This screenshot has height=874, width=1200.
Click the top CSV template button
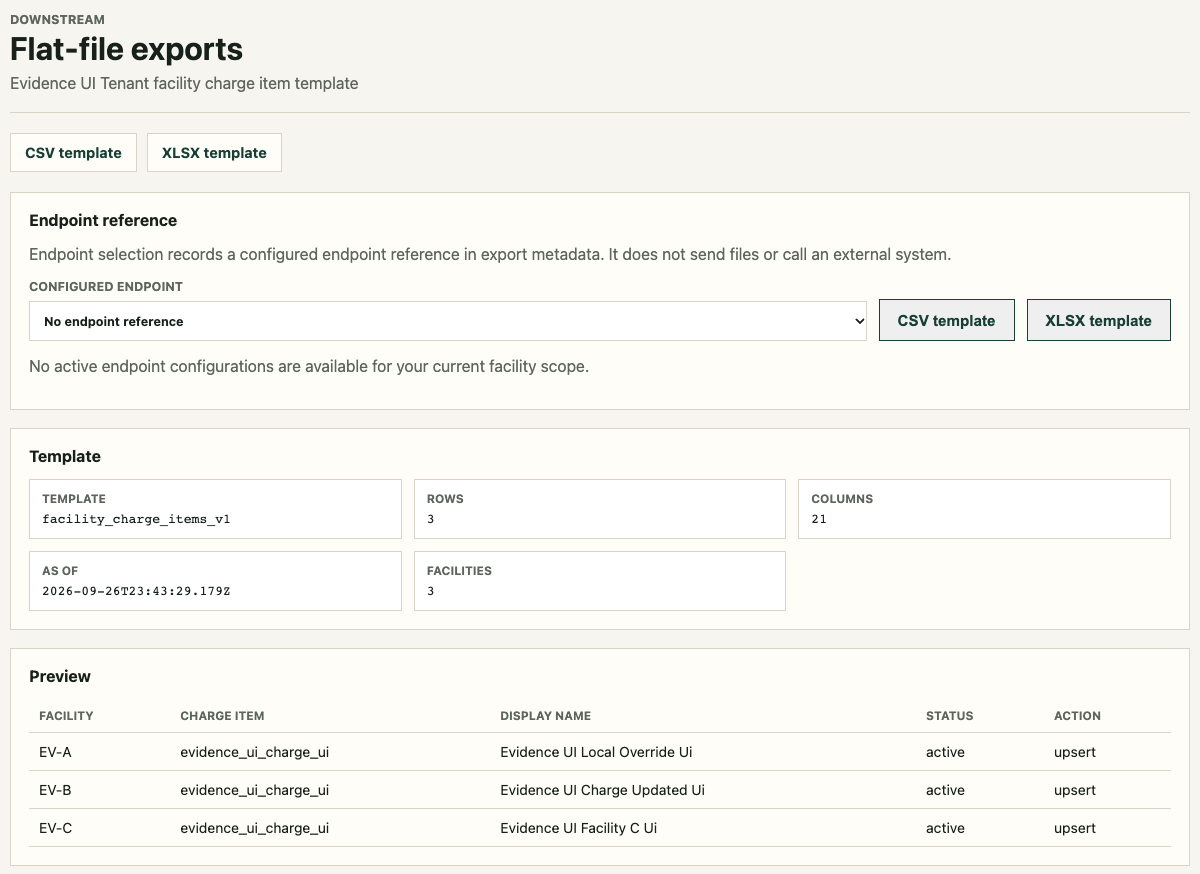pos(73,153)
